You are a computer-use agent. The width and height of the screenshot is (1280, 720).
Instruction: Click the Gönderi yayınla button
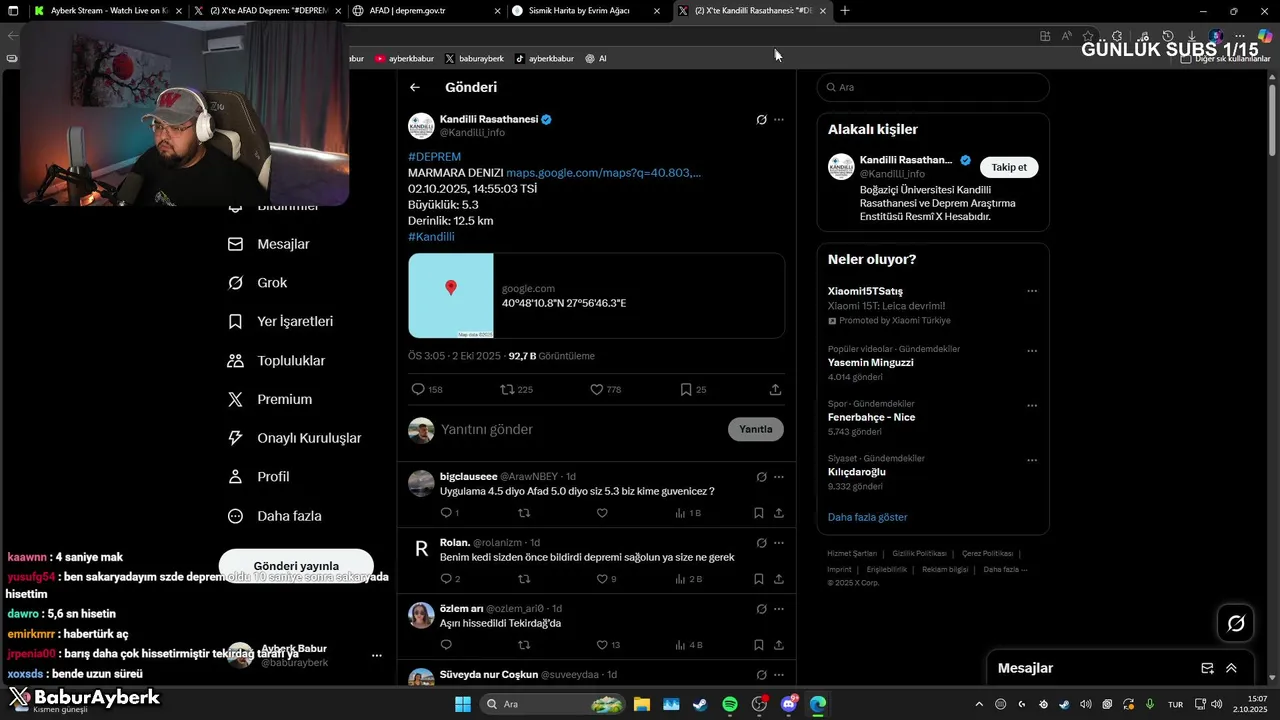pos(296,566)
